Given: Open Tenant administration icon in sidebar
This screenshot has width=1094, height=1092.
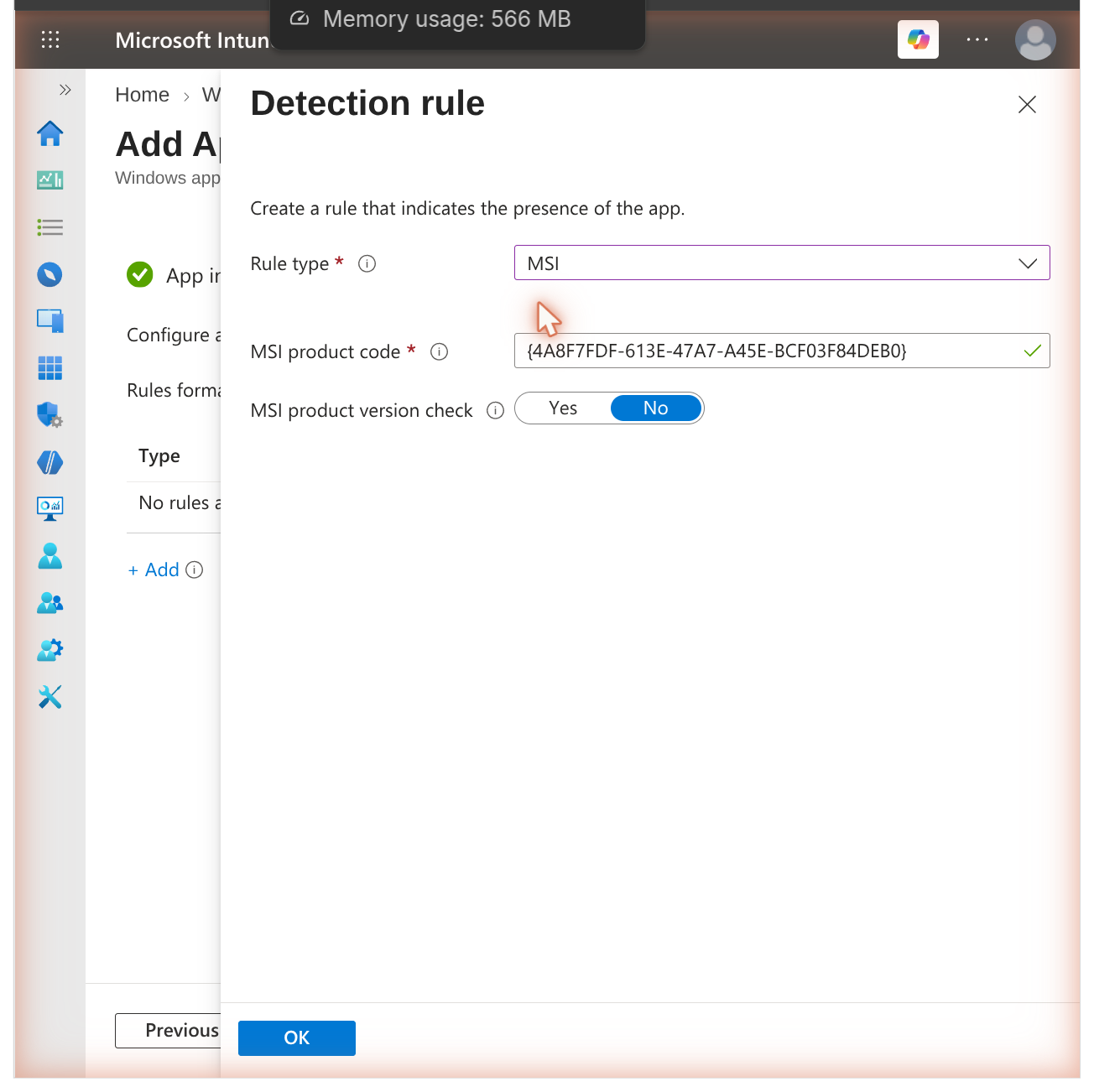Looking at the screenshot, I should [50, 650].
